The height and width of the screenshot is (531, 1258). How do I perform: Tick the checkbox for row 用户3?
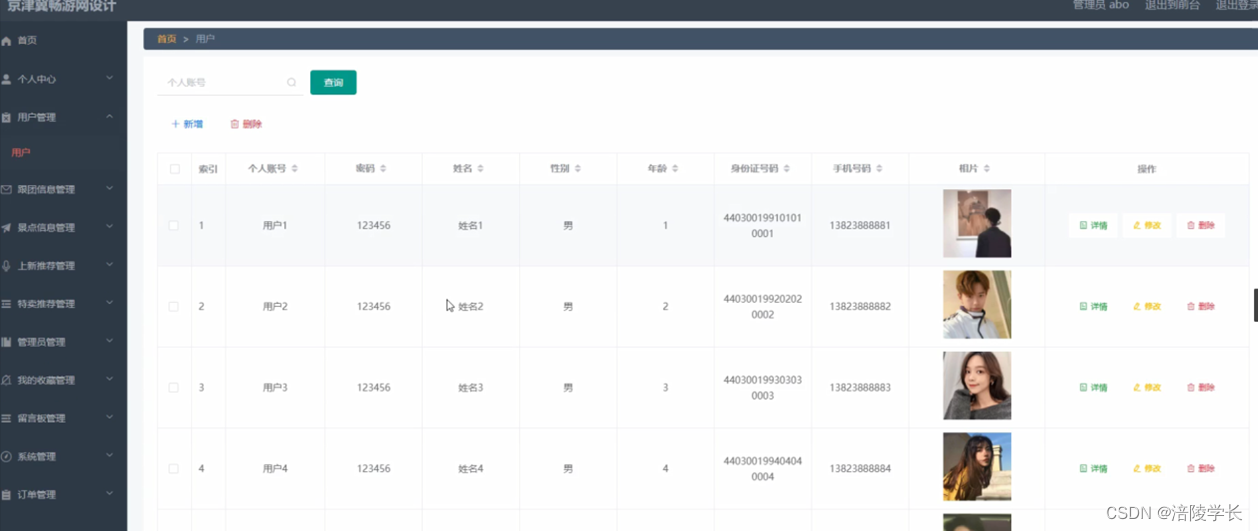(x=174, y=388)
